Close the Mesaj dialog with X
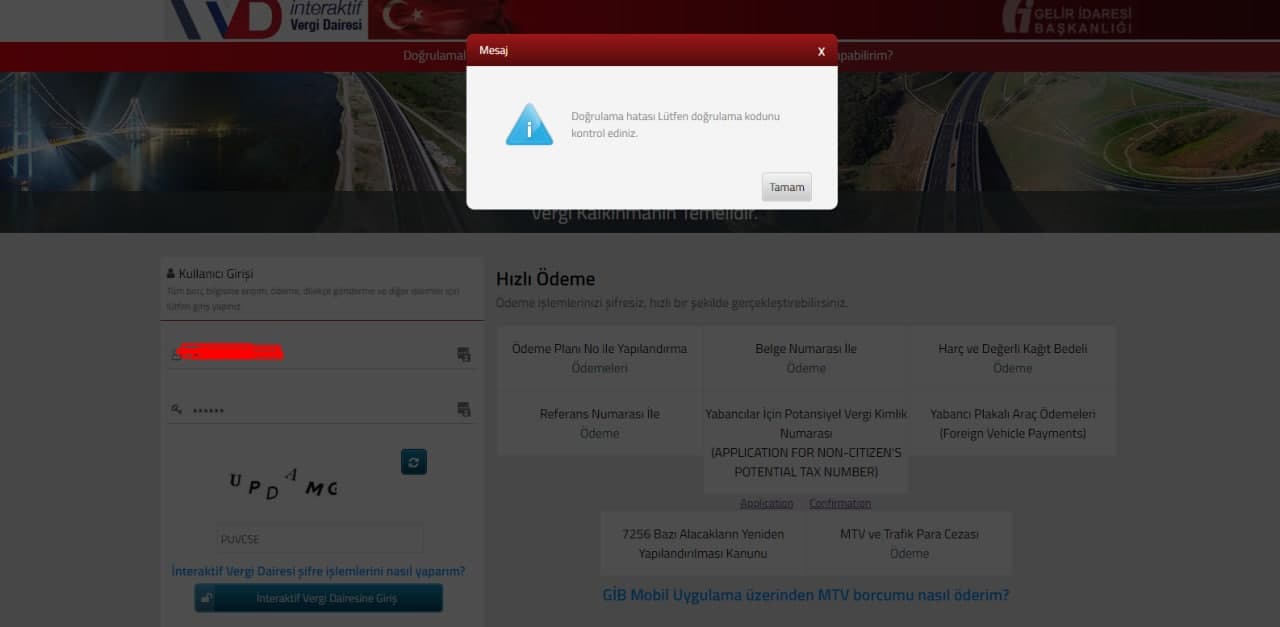The height and width of the screenshot is (627, 1280). 821,51
